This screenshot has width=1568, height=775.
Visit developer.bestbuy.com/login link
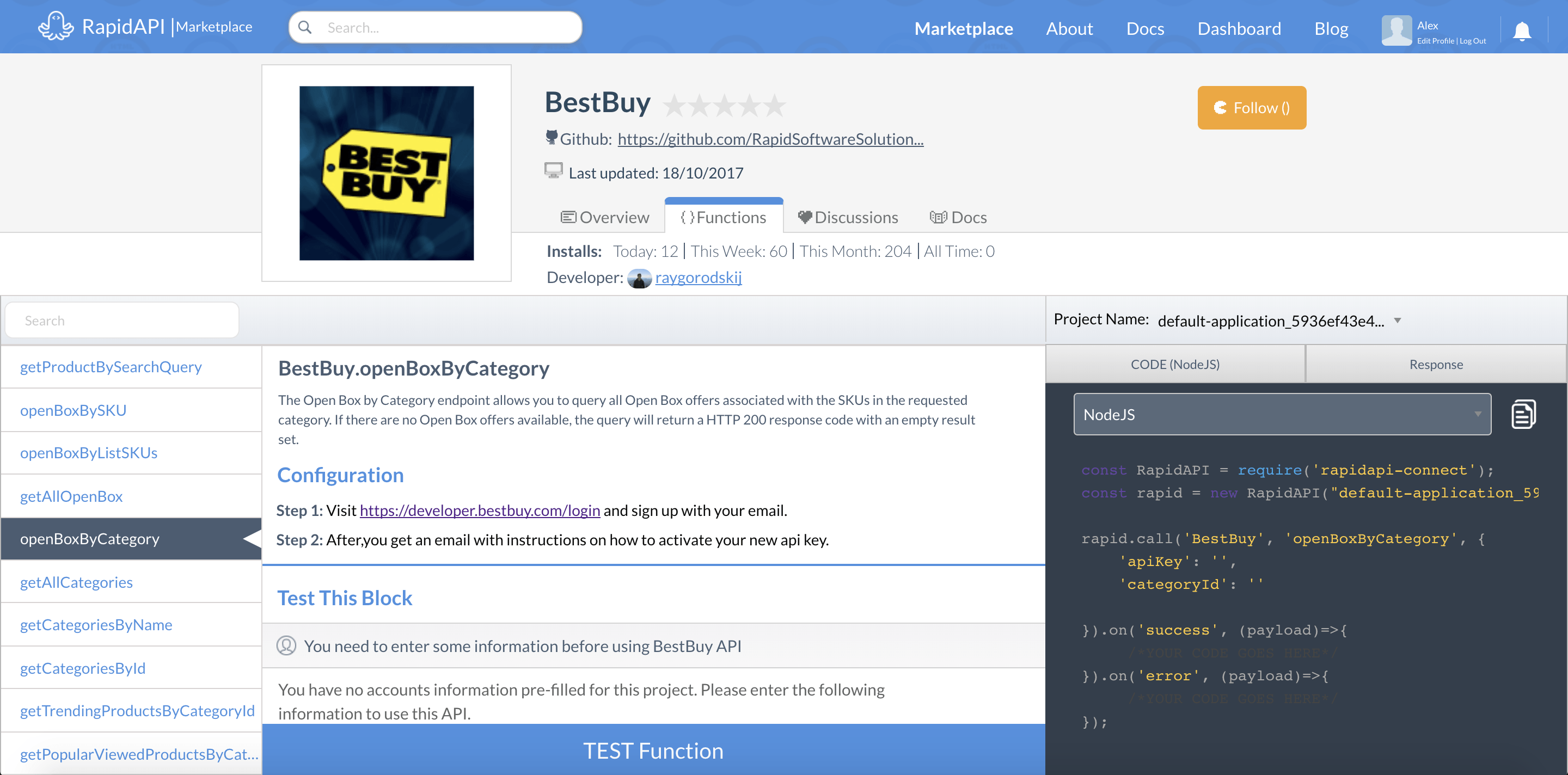[480, 510]
